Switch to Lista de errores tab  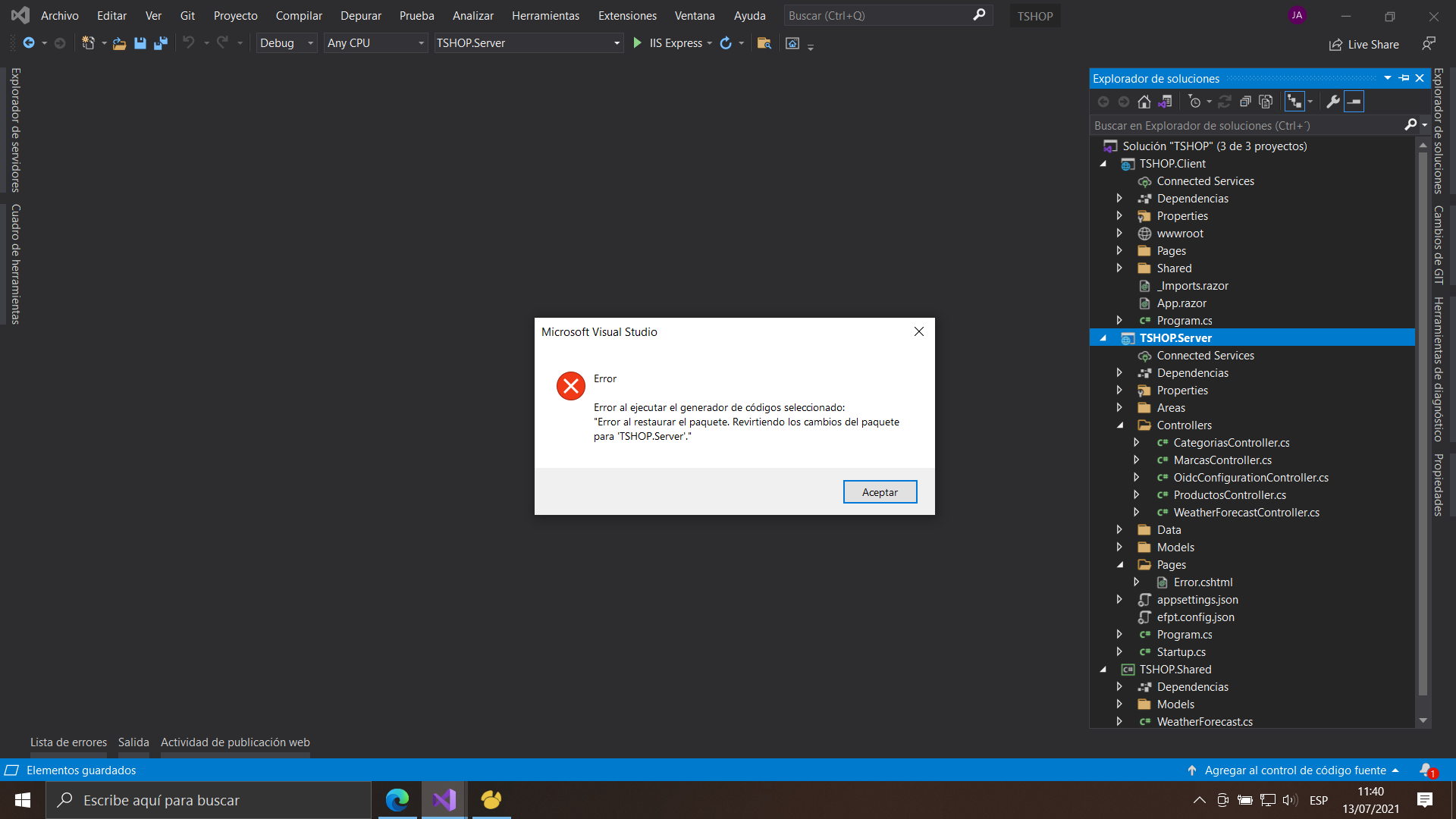tap(68, 742)
